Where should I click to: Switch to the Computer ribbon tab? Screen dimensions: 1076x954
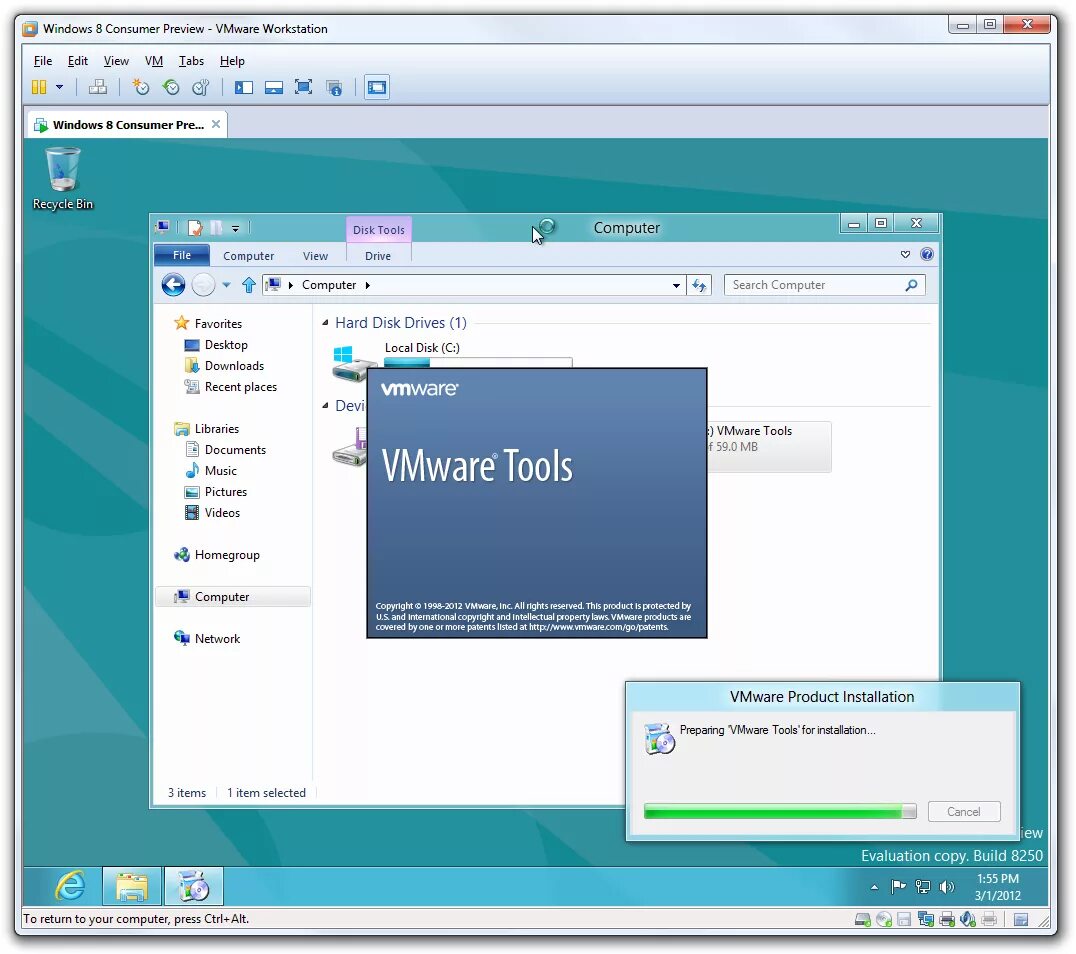coord(248,256)
